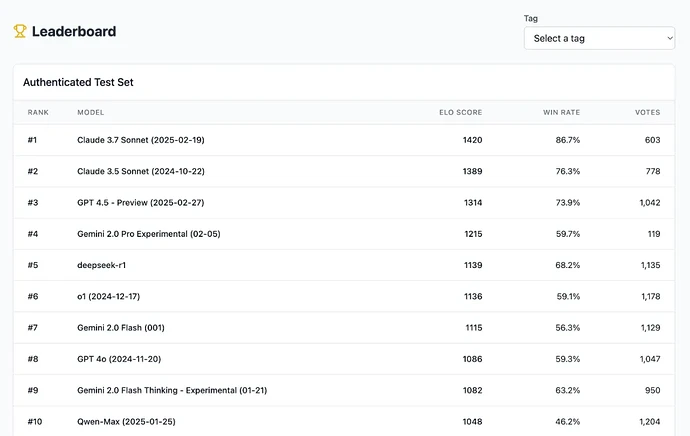The width and height of the screenshot is (690, 436).
Task: Click the ELO Score column header
Action: pos(461,112)
